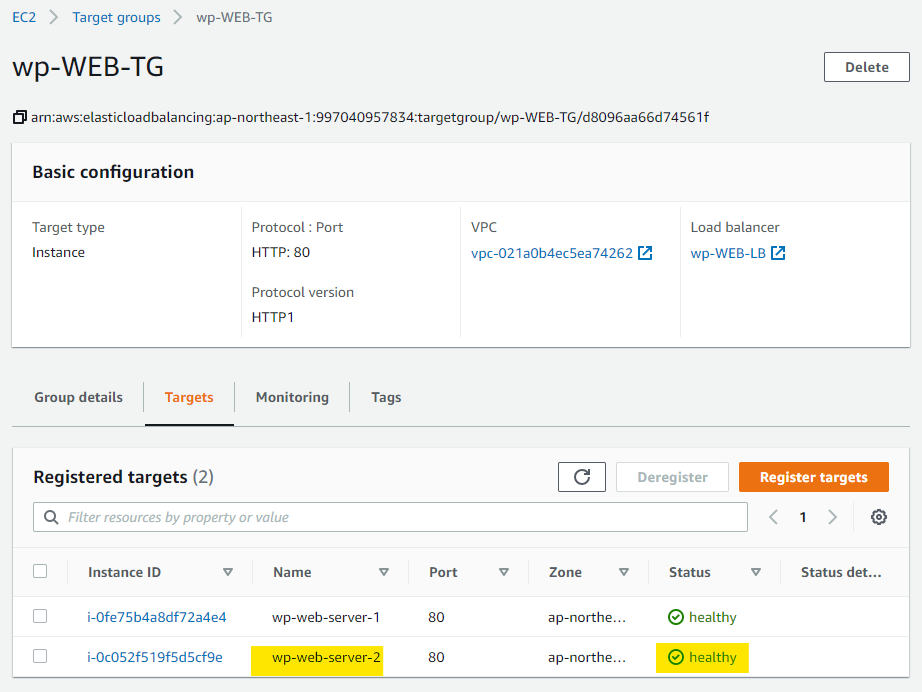This screenshot has width=922, height=692.
Task: Click port 80 for wp-web-server-1
Action: pyautogui.click(x=436, y=617)
